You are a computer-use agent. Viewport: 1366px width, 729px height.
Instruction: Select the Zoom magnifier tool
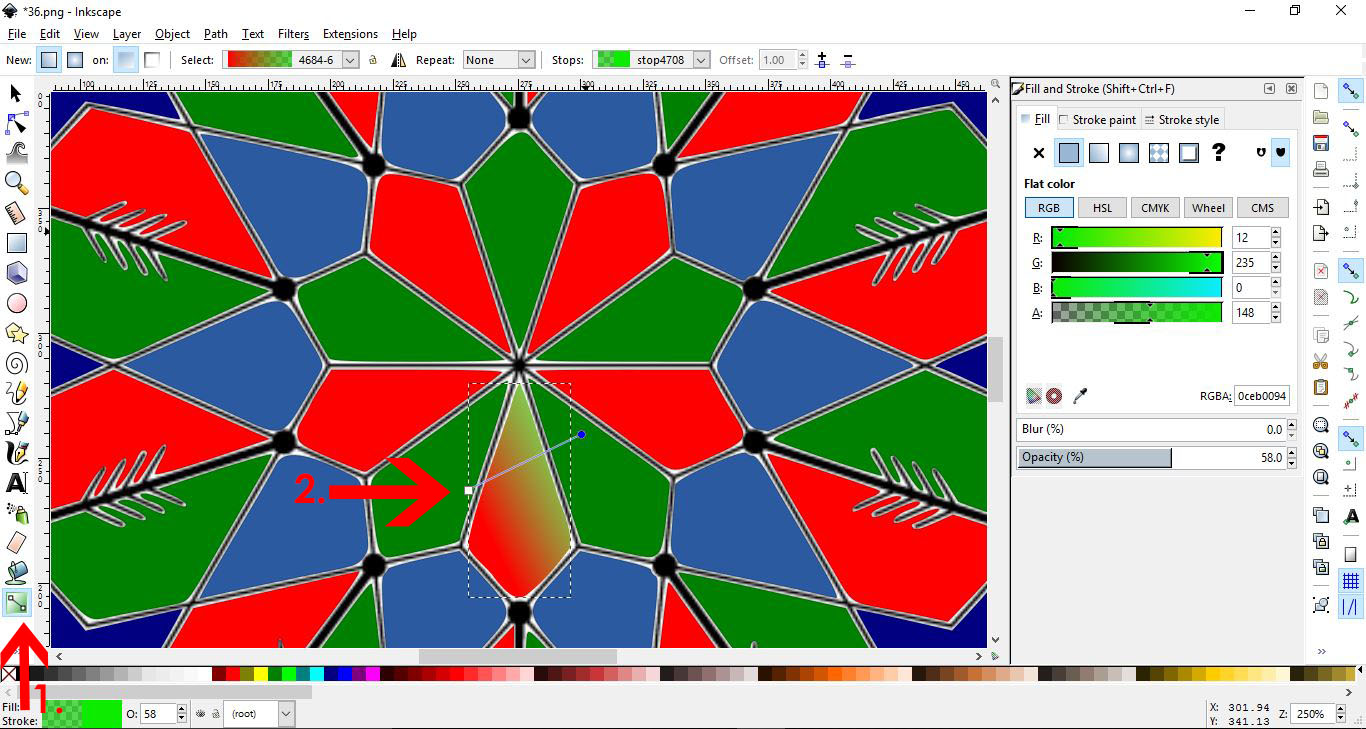pos(16,183)
